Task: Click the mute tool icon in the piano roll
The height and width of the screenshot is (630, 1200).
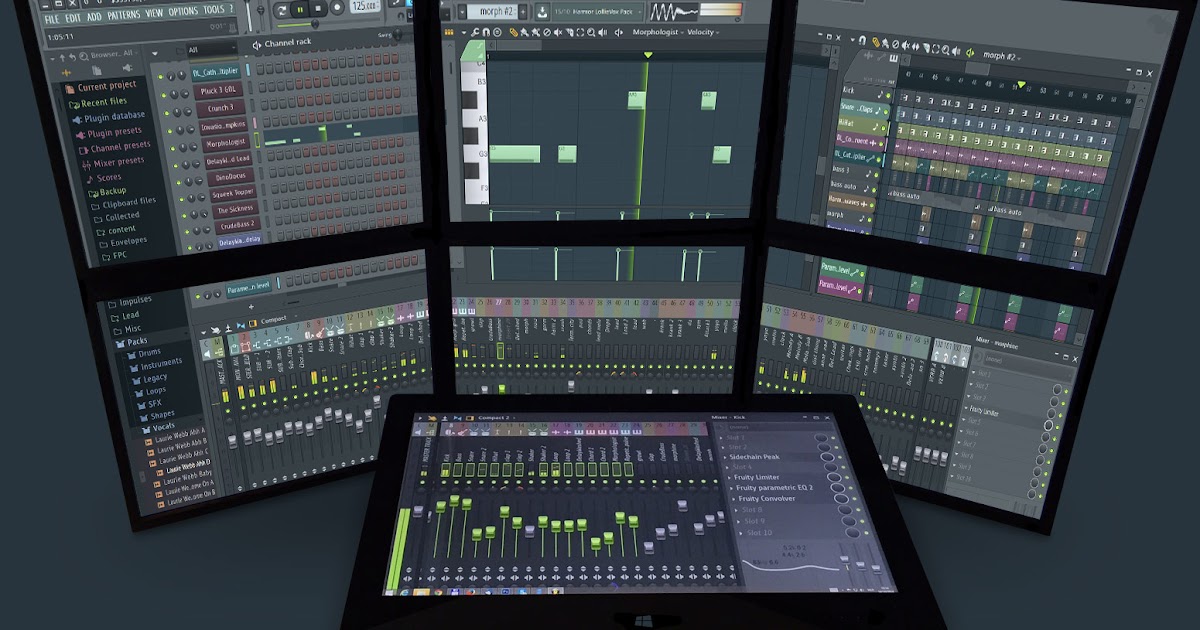Action: pyautogui.click(x=558, y=32)
